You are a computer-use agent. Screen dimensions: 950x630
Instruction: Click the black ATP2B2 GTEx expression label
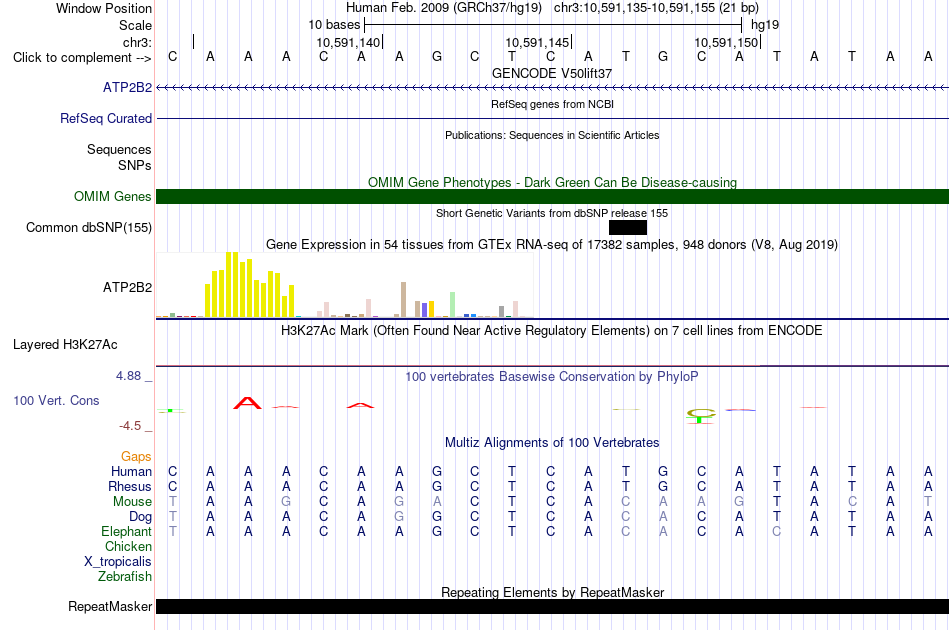pyautogui.click(x=127, y=287)
